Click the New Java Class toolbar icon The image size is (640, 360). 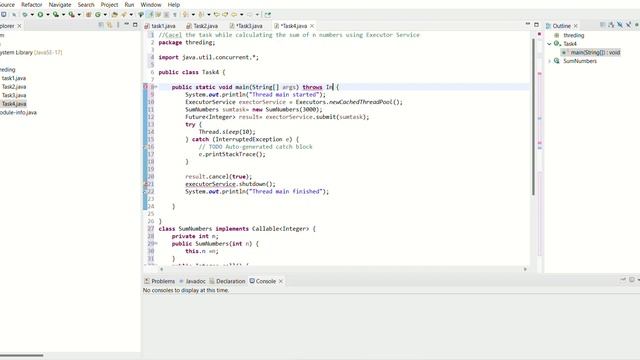click(98, 14)
